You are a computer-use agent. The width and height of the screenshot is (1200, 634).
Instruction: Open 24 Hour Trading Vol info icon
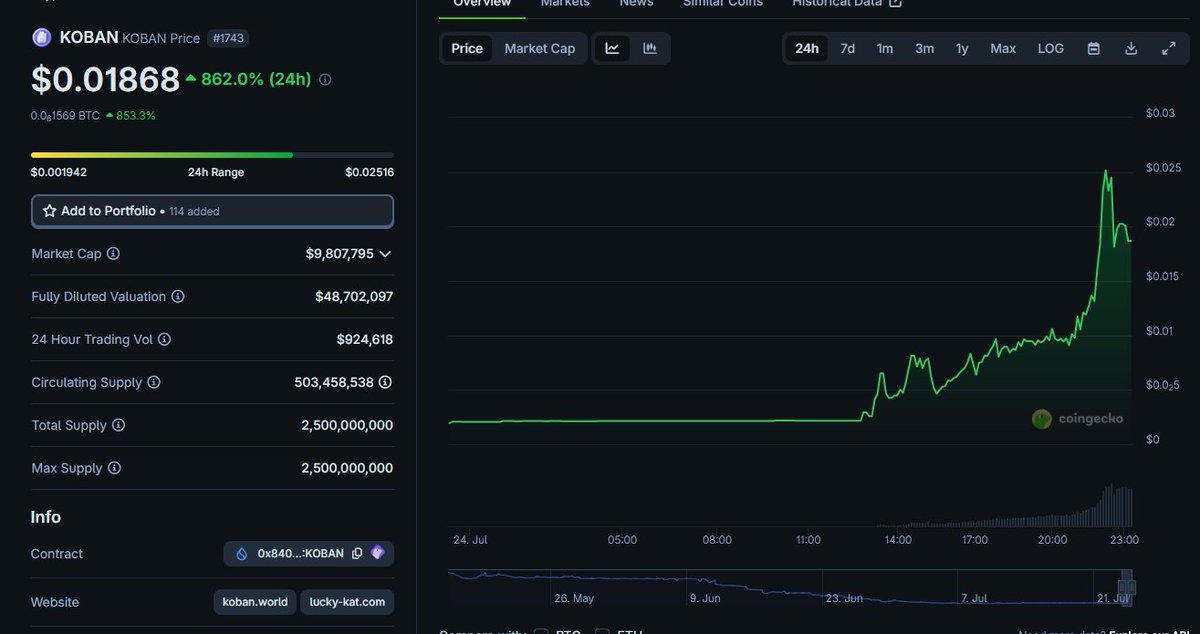click(165, 340)
